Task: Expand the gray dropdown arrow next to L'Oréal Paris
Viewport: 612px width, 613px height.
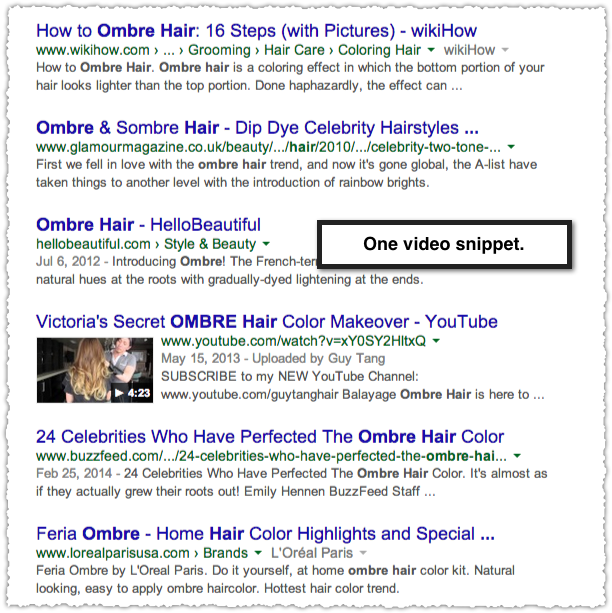Action: tap(363, 553)
